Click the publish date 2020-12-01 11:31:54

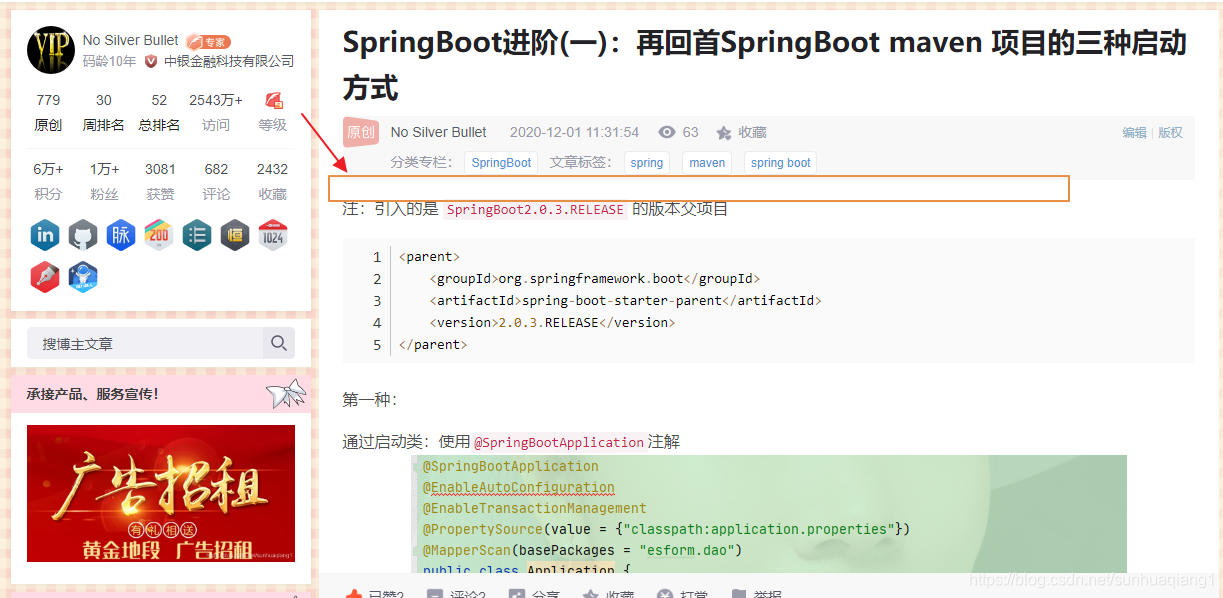point(574,132)
